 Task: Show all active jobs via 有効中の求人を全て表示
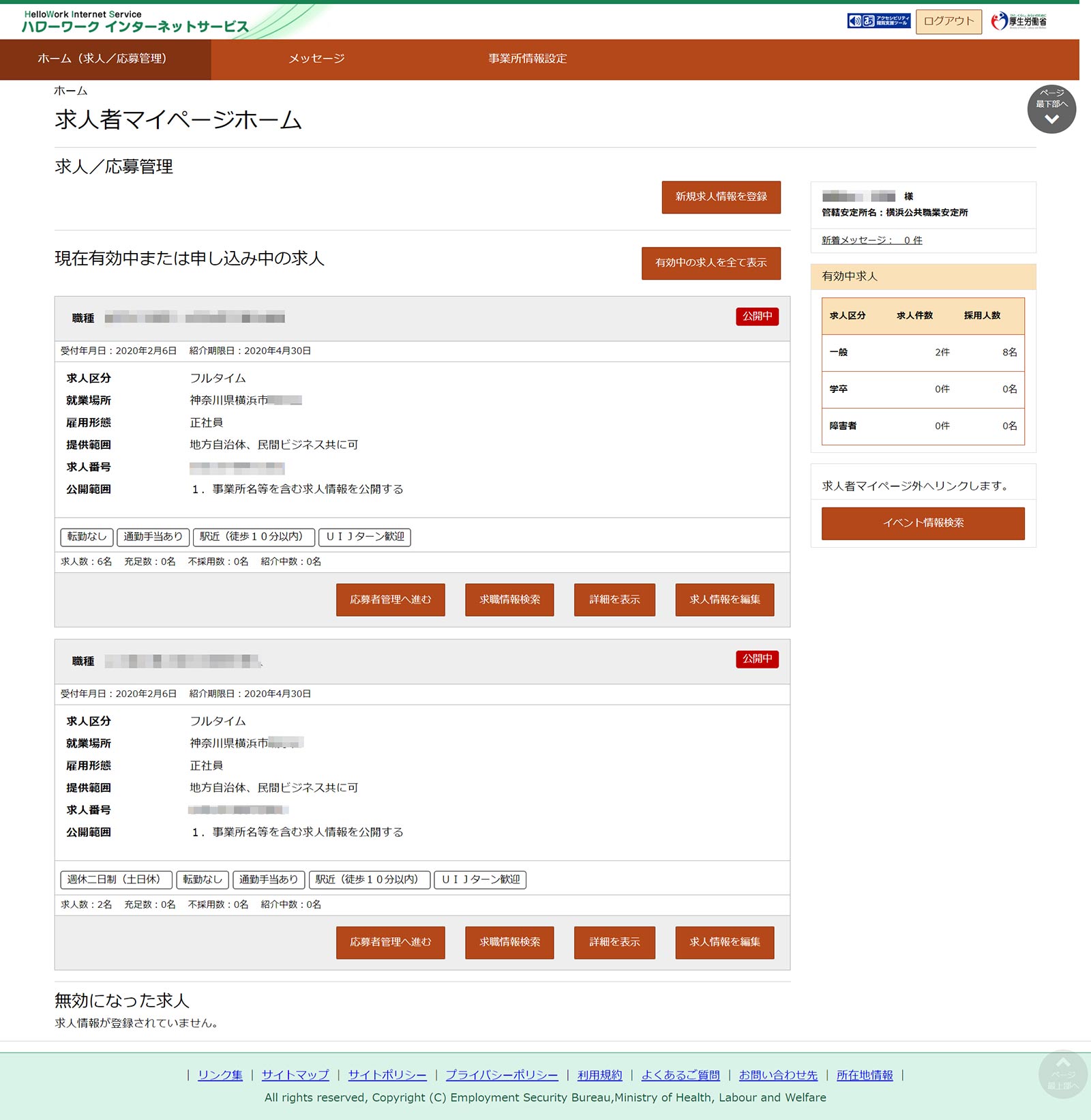click(711, 263)
